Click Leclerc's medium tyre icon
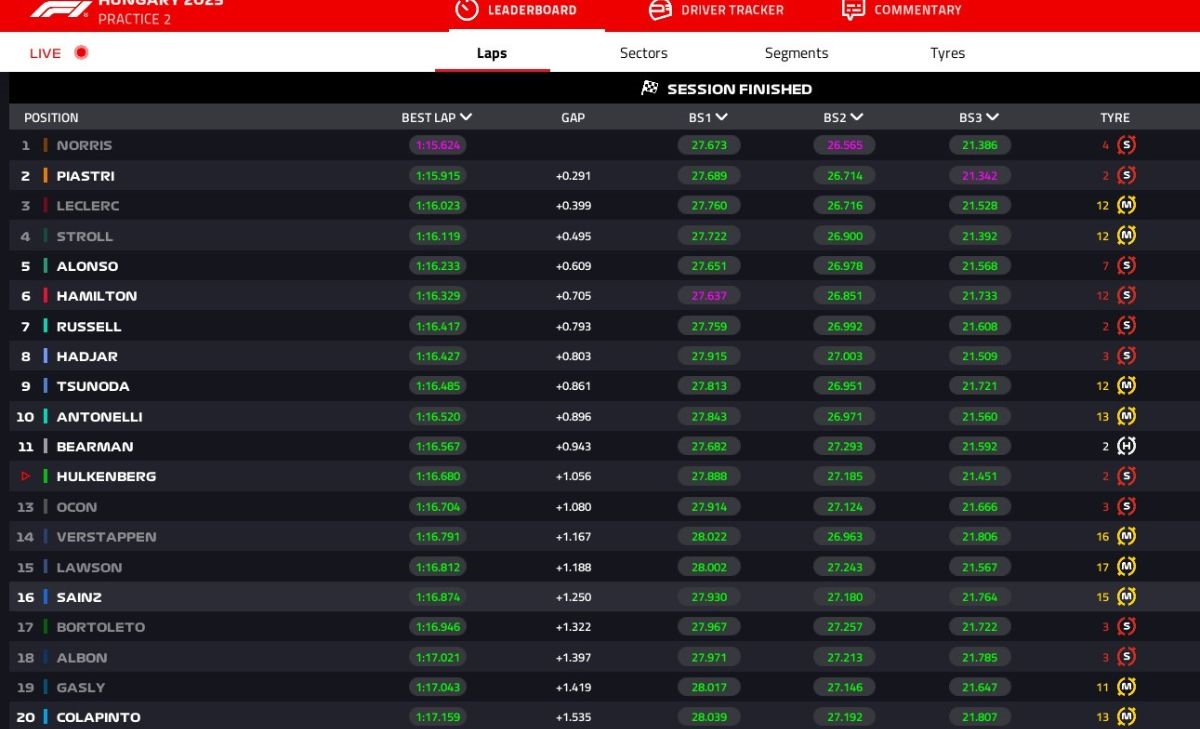Viewport: 1200px width, 729px height. tap(1127, 206)
